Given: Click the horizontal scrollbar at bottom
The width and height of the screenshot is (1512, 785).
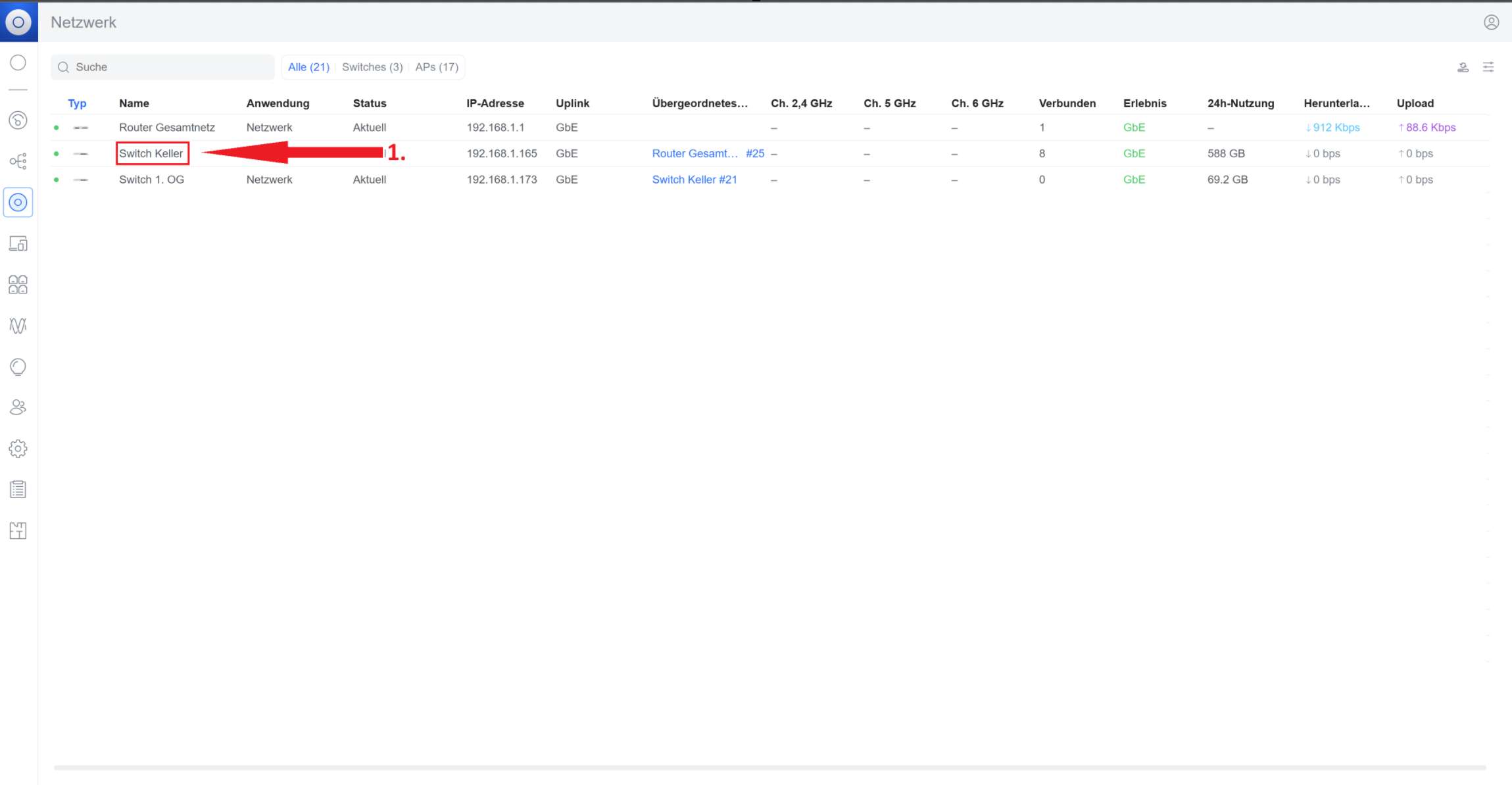Looking at the screenshot, I should coord(769,767).
